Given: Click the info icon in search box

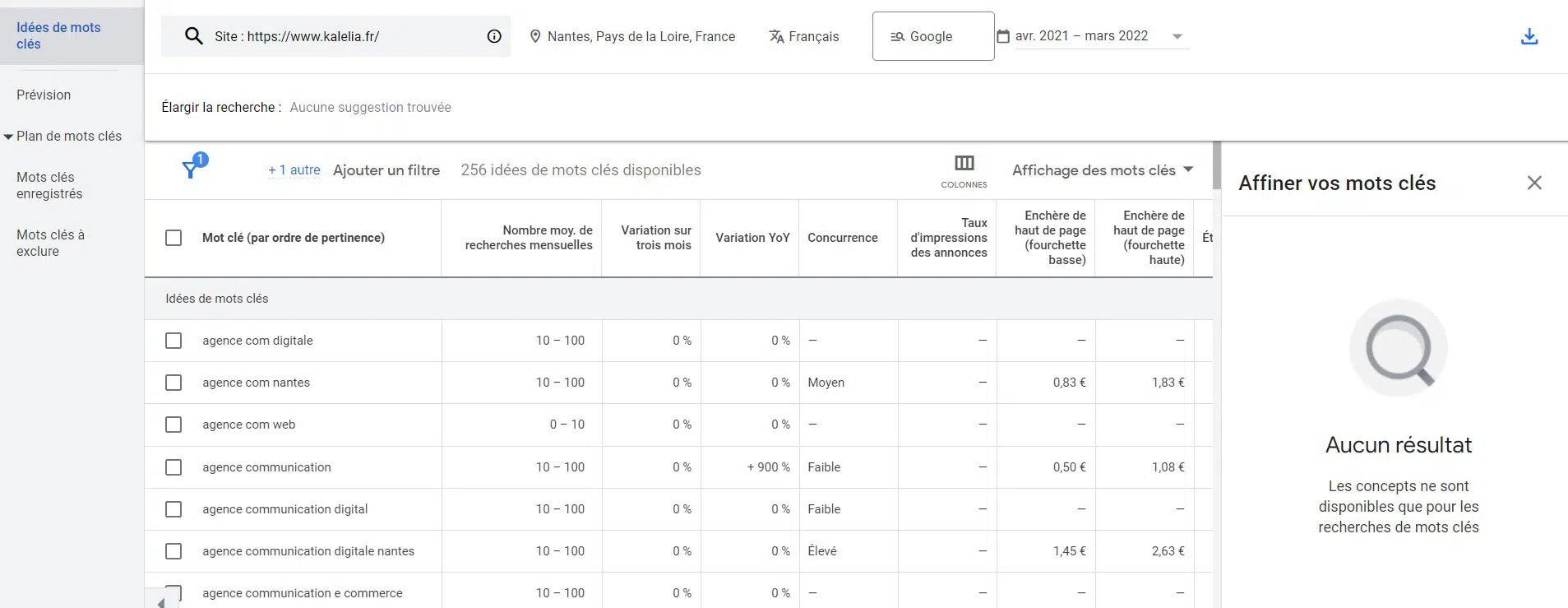Looking at the screenshot, I should tap(494, 36).
